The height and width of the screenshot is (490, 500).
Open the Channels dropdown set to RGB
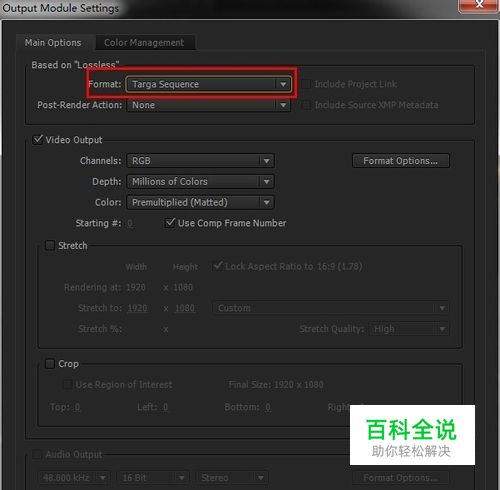tap(200, 161)
